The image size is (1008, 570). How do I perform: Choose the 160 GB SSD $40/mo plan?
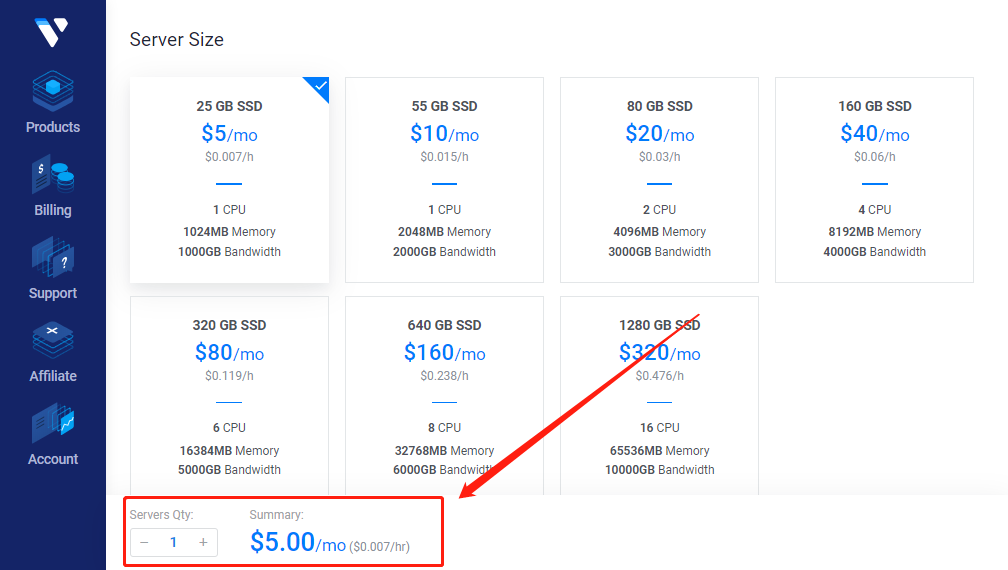(x=874, y=180)
